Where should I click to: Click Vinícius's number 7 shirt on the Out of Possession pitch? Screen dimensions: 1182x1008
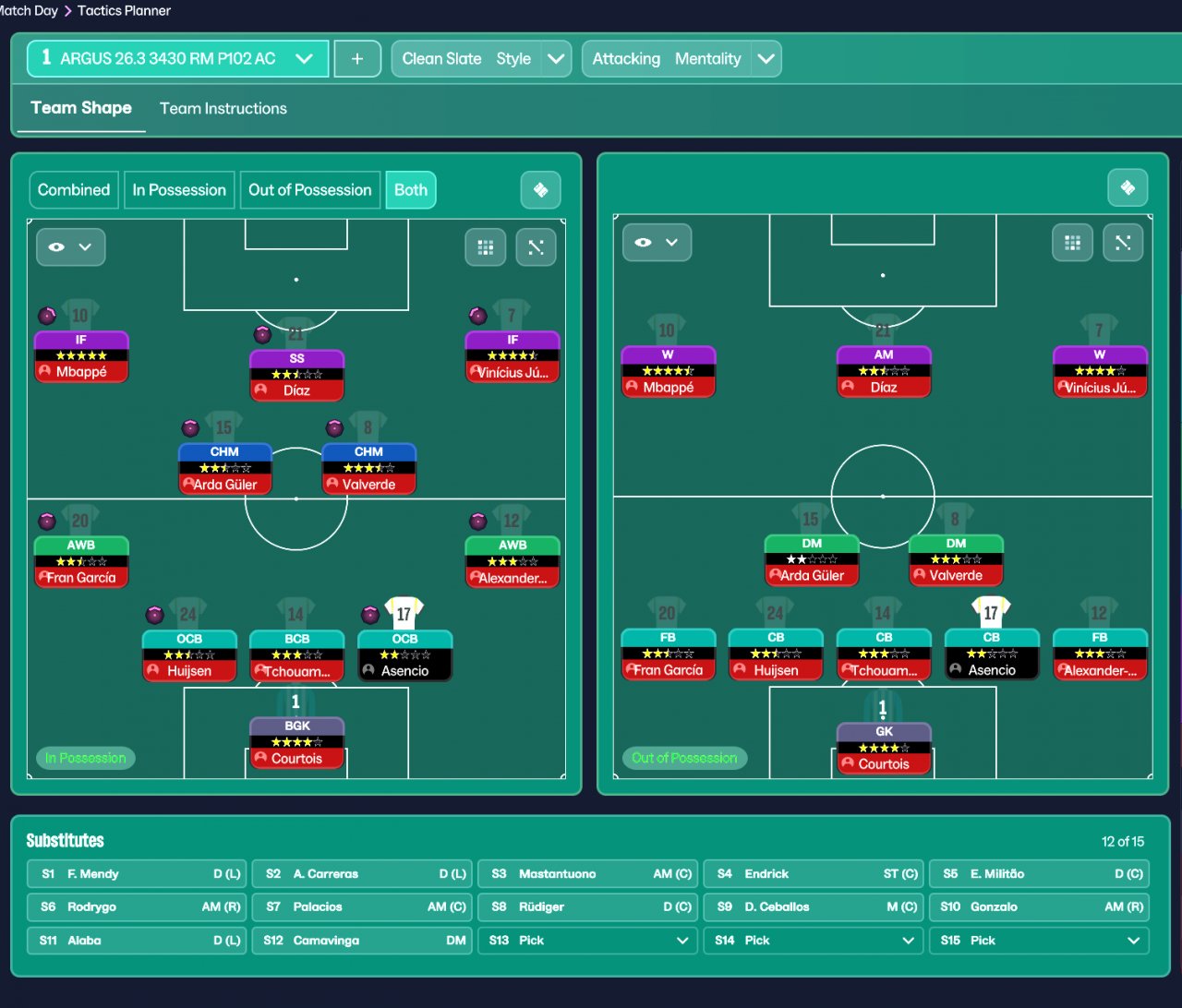pyautogui.click(x=1099, y=330)
